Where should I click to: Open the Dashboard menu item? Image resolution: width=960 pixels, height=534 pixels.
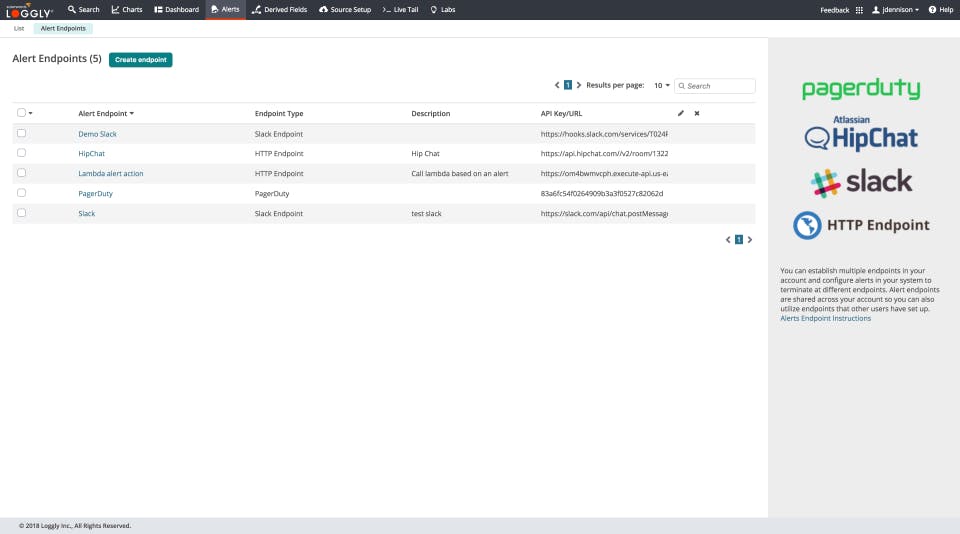click(x=176, y=10)
